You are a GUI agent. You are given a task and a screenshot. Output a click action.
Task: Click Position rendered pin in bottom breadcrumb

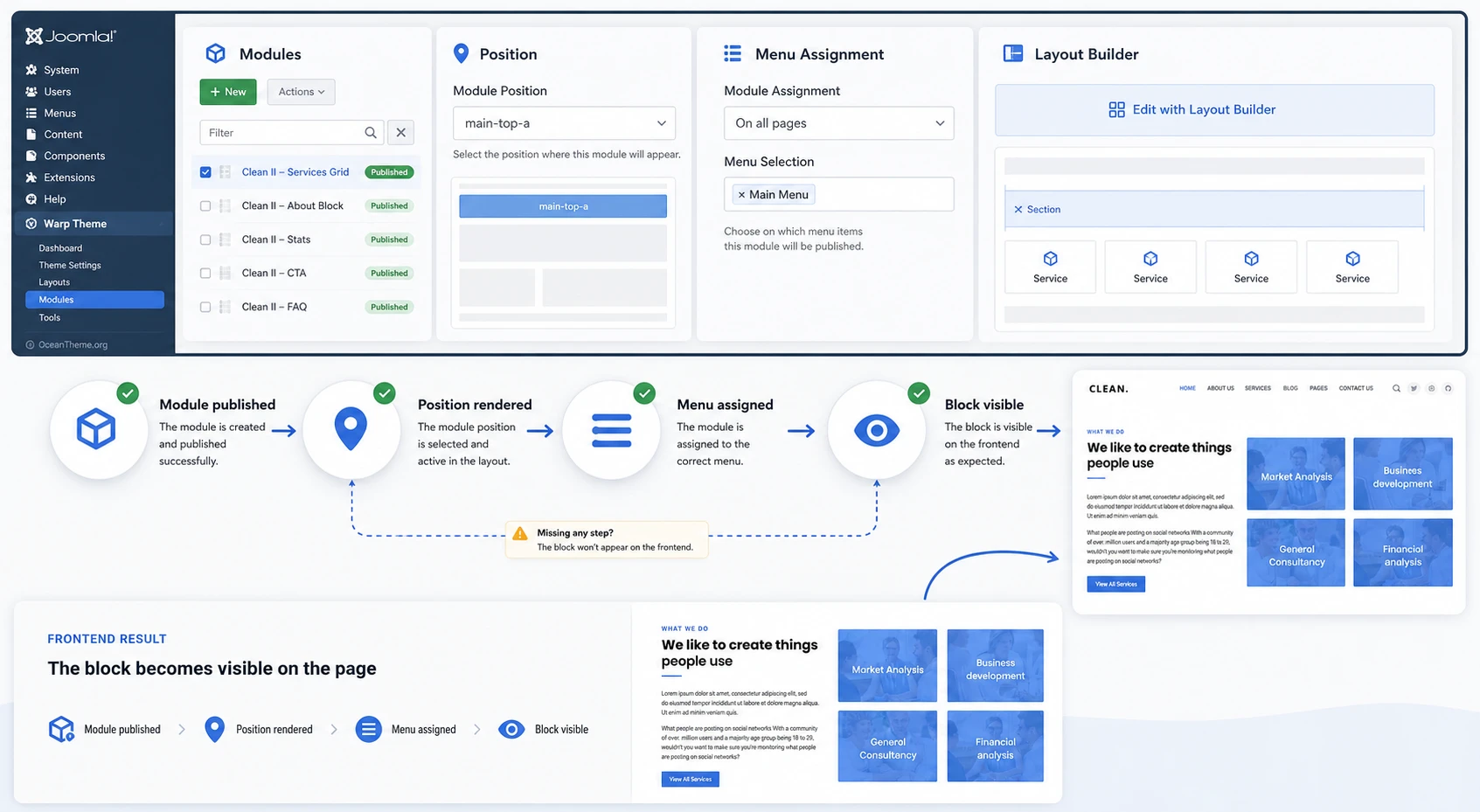click(x=214, y=729)
